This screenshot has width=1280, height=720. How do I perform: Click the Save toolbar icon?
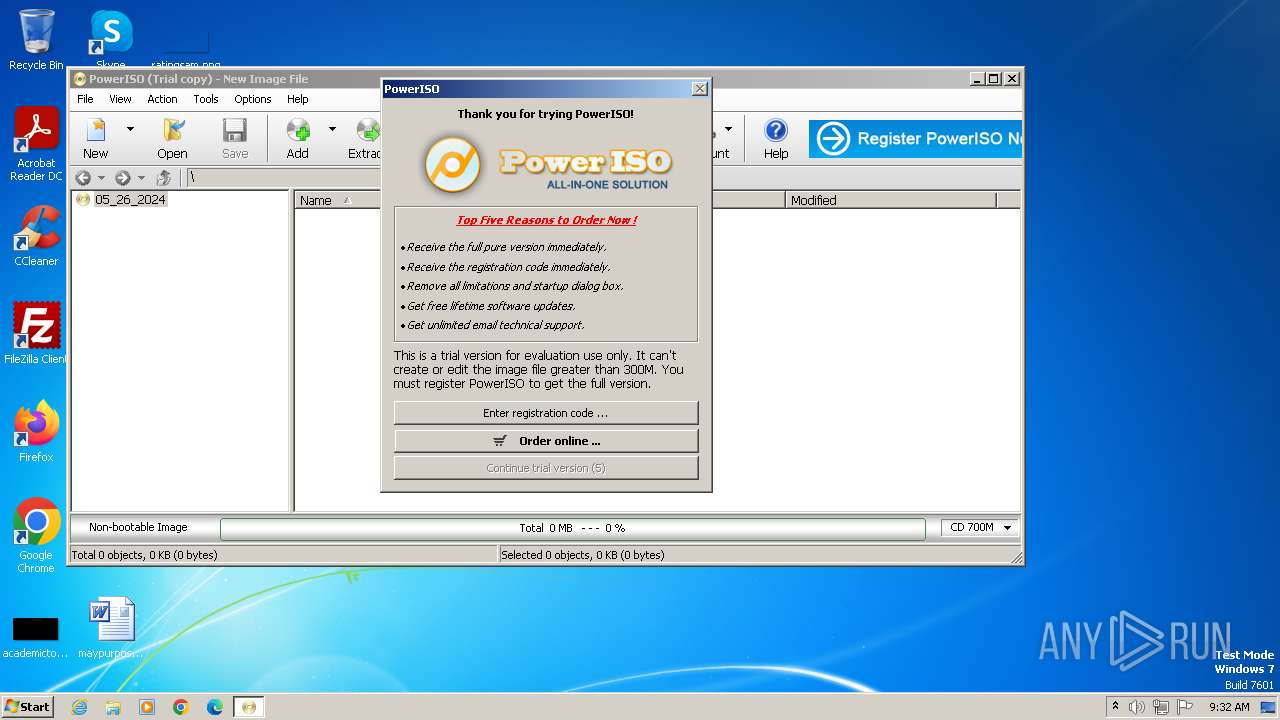click(x=235, y=138)
